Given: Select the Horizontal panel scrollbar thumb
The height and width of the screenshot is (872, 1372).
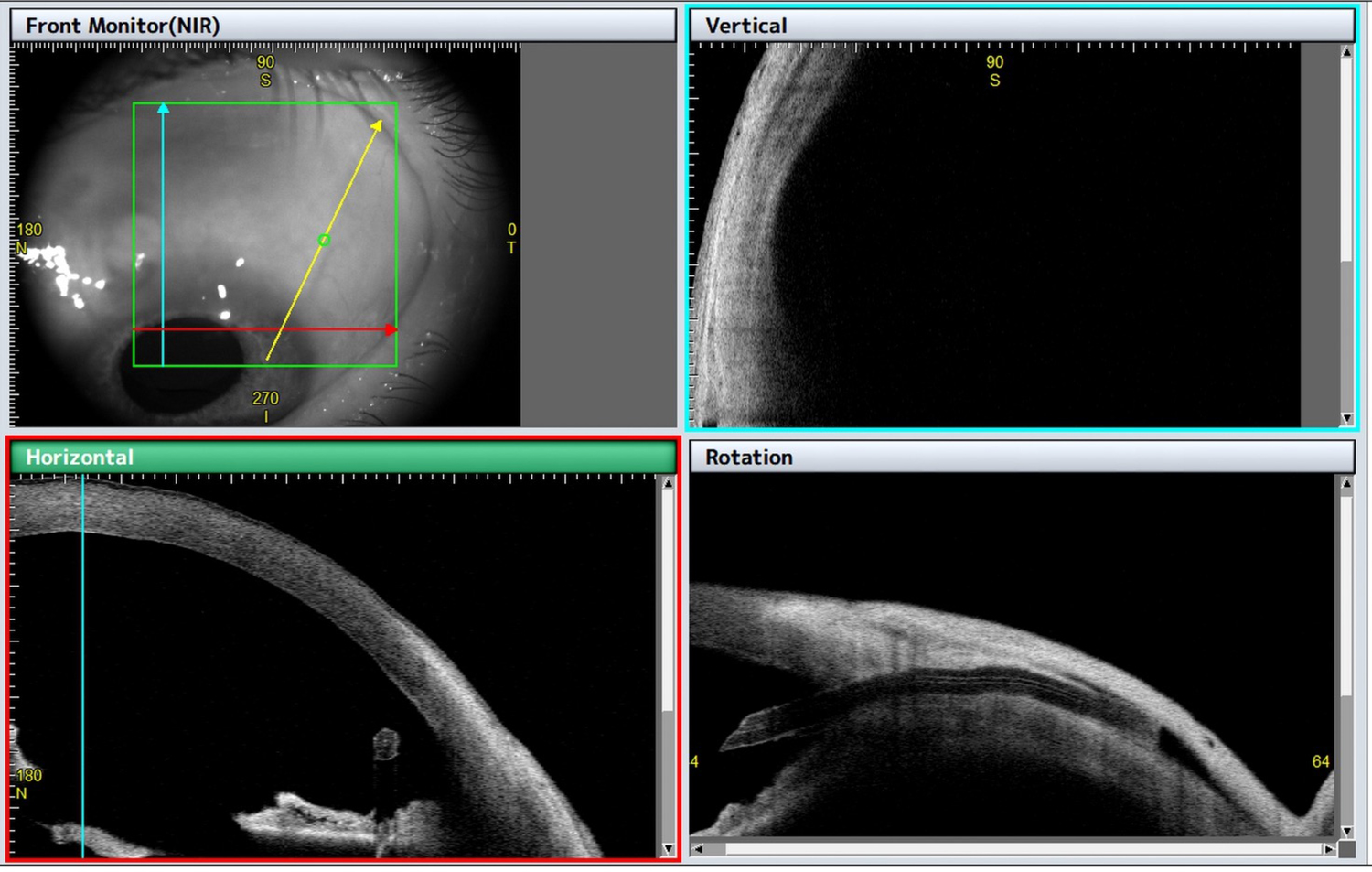Looking at the screenshot, I should pos(668,600).
